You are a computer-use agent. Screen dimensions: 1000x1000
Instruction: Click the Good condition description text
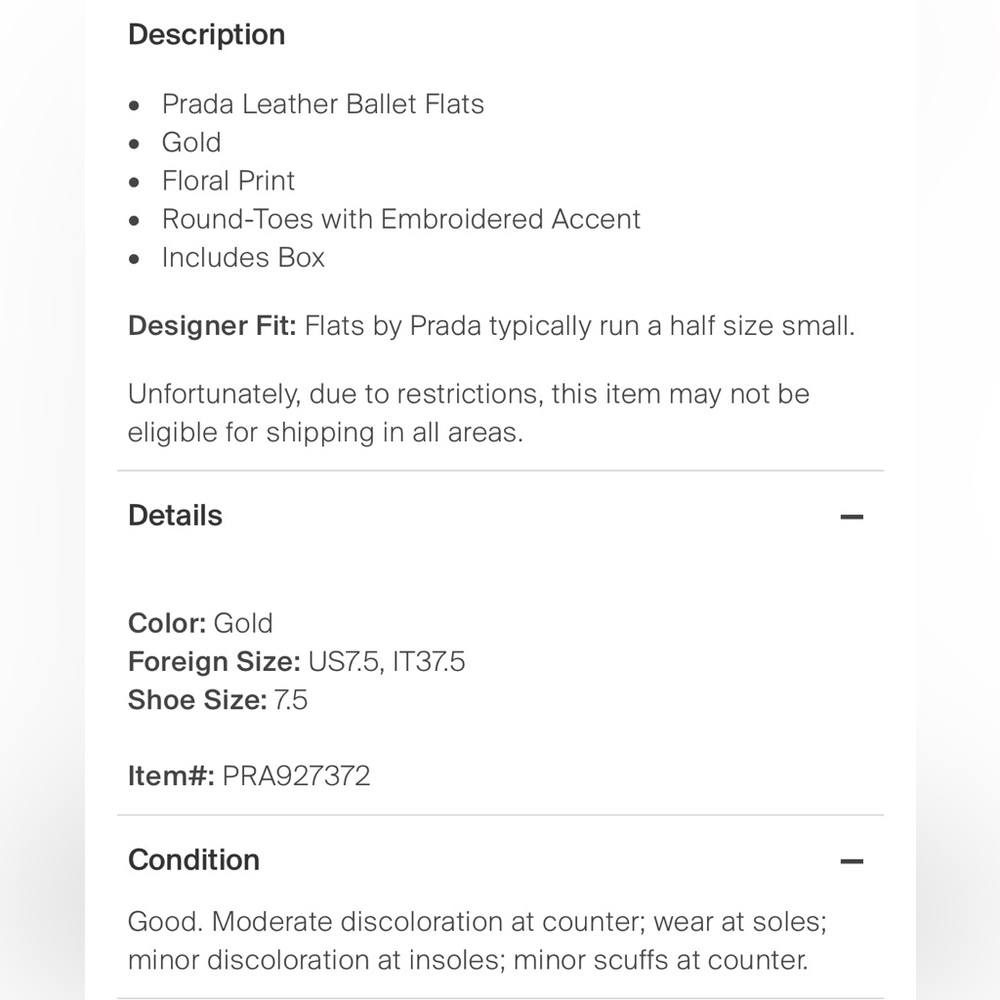pyautogui.click(x=476, y=921)
